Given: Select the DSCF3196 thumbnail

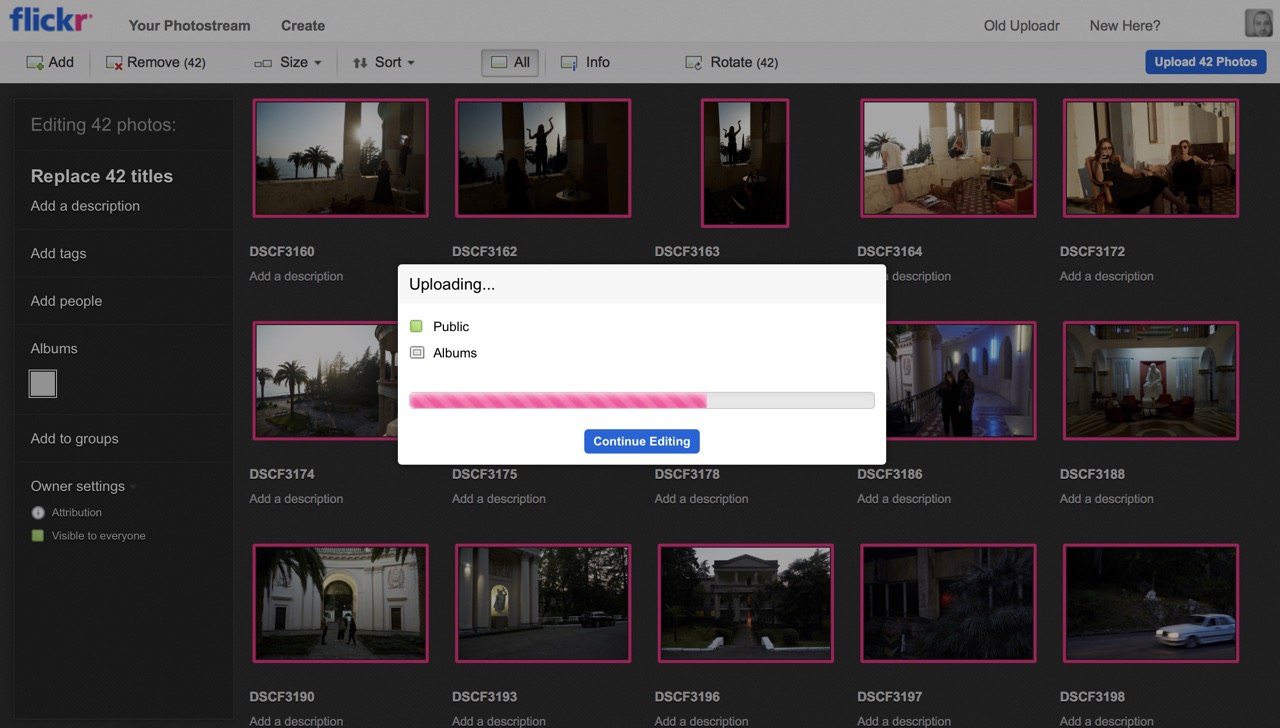Looking at the screenshot, I should 745,603.
